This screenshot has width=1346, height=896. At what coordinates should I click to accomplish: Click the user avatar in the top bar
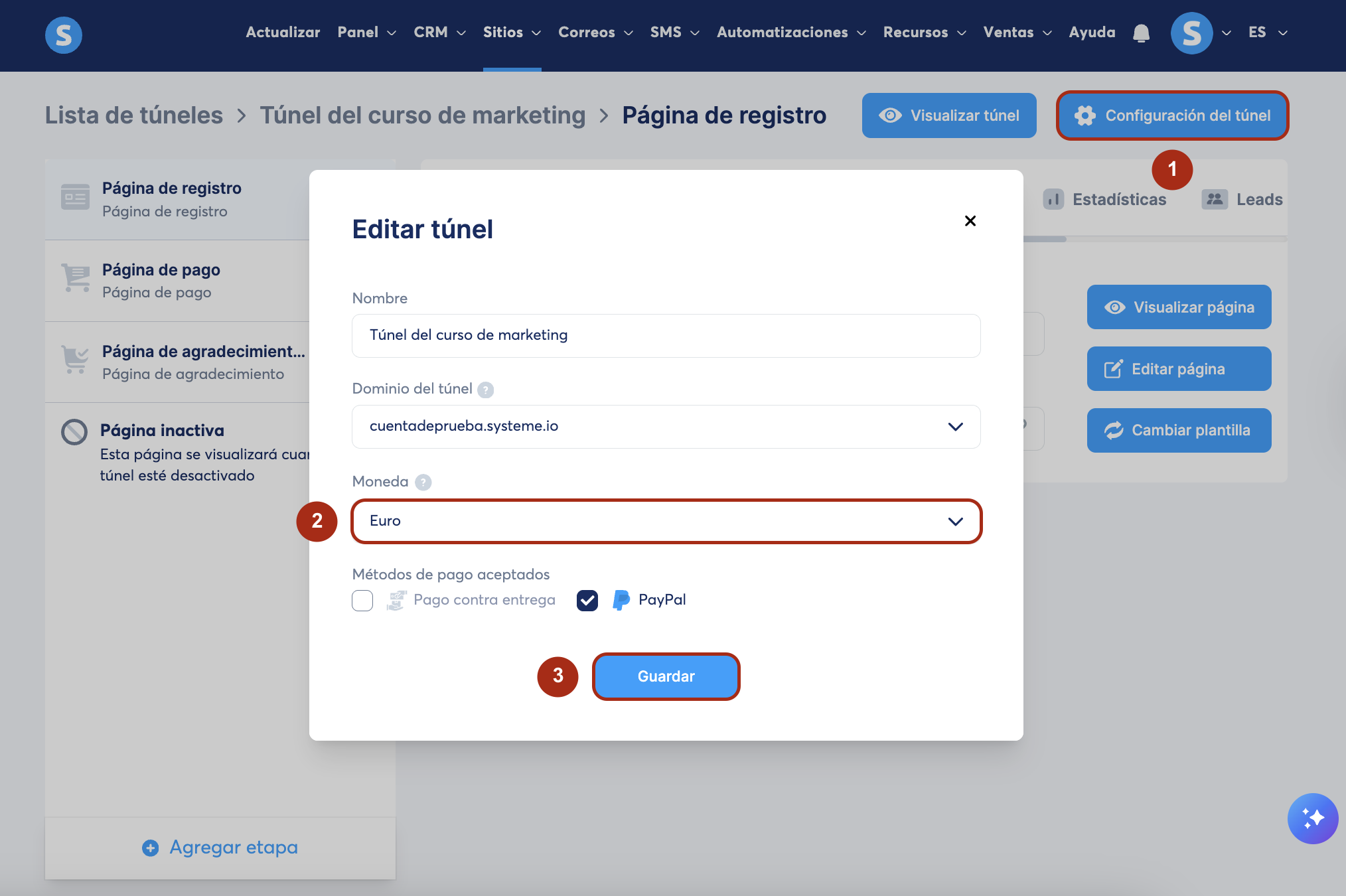[x=1191, y=33]
